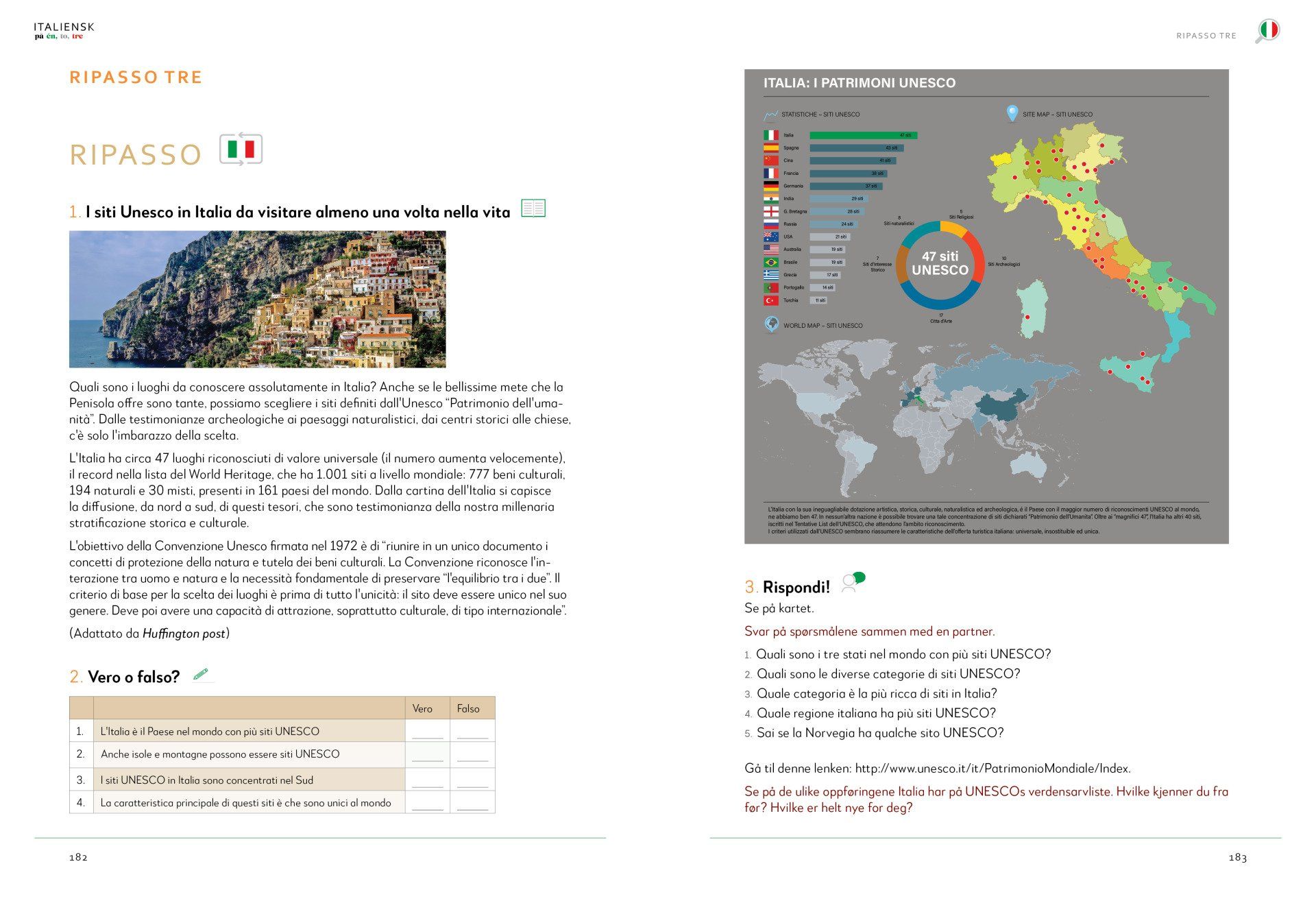Click the unesco.it PatrimonioMondiale link
This screenshot has width=1316, height=901.
tap(992, 769)
